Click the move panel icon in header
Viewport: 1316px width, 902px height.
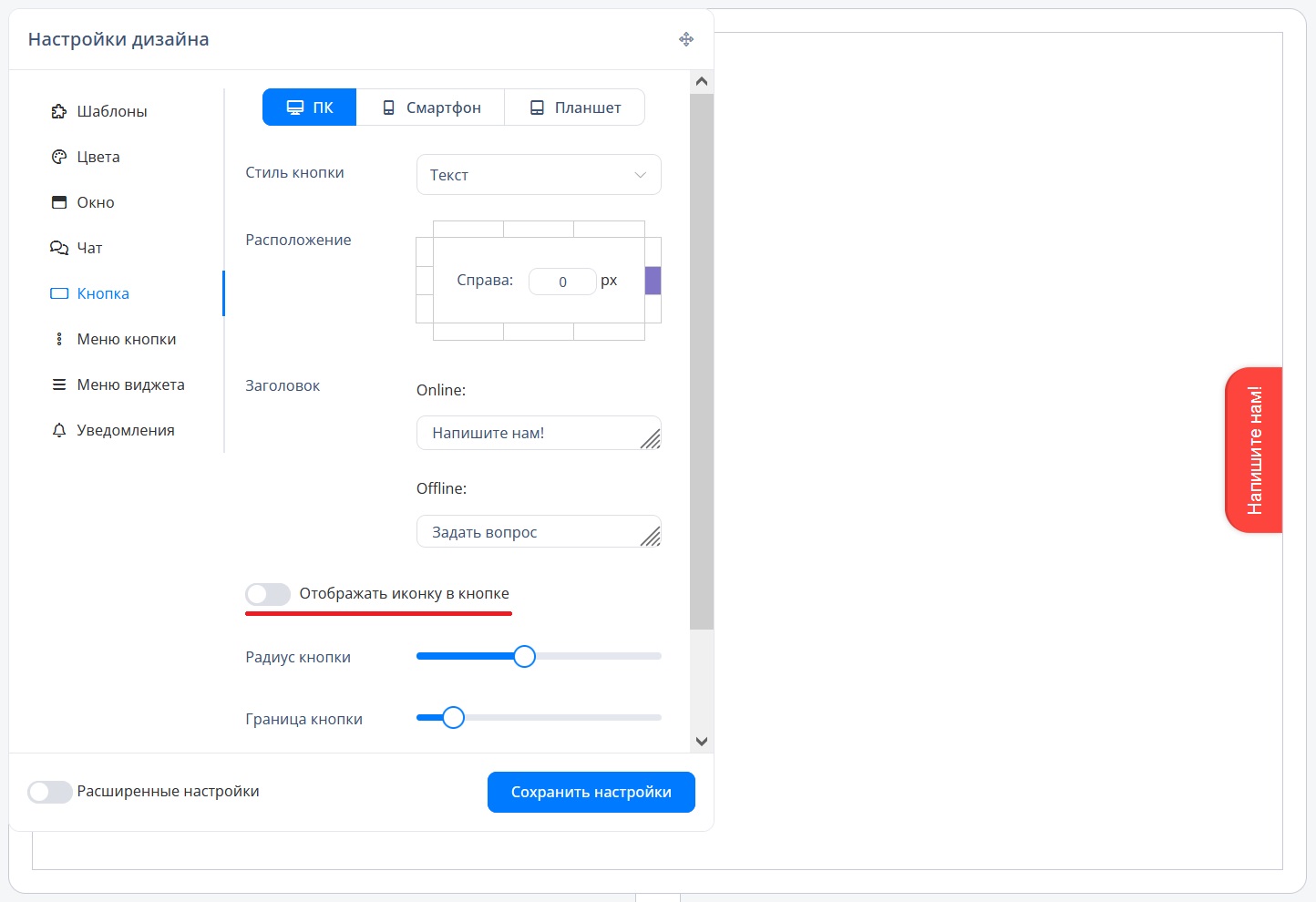(686, 39)
